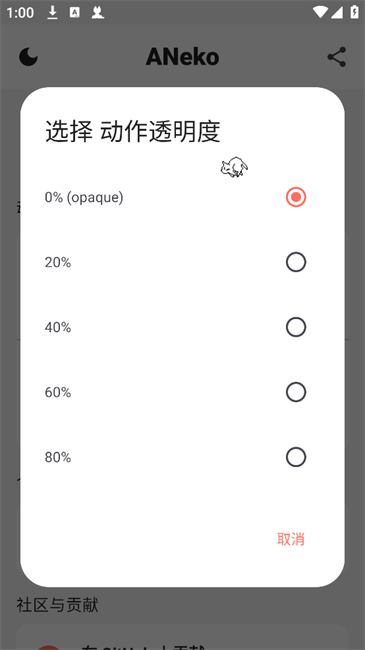
Task: Tap the 20% option label
Action: [x=58, y=262]
